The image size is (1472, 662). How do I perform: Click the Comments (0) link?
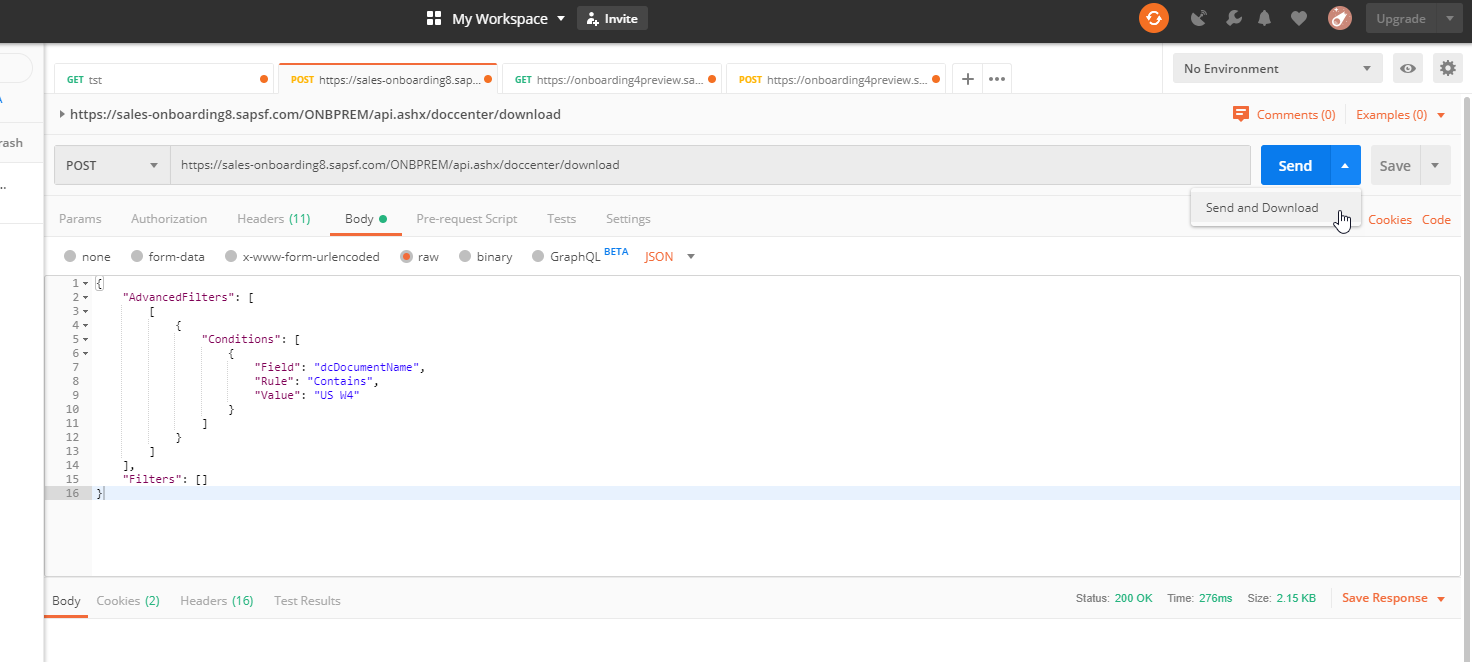point(1296,115)
